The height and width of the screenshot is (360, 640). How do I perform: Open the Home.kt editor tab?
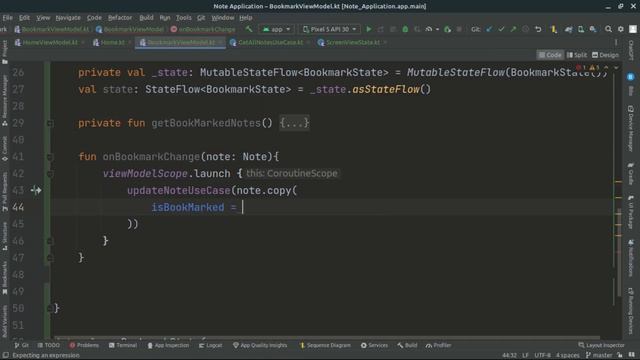pos(112,42)
